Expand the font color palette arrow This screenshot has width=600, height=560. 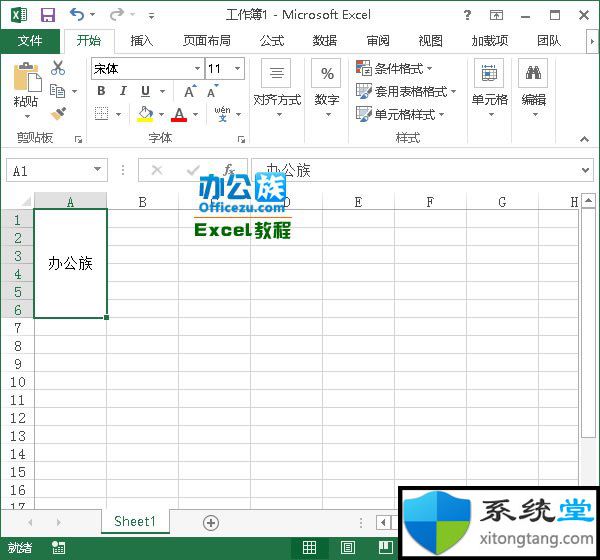click(196, 114)
